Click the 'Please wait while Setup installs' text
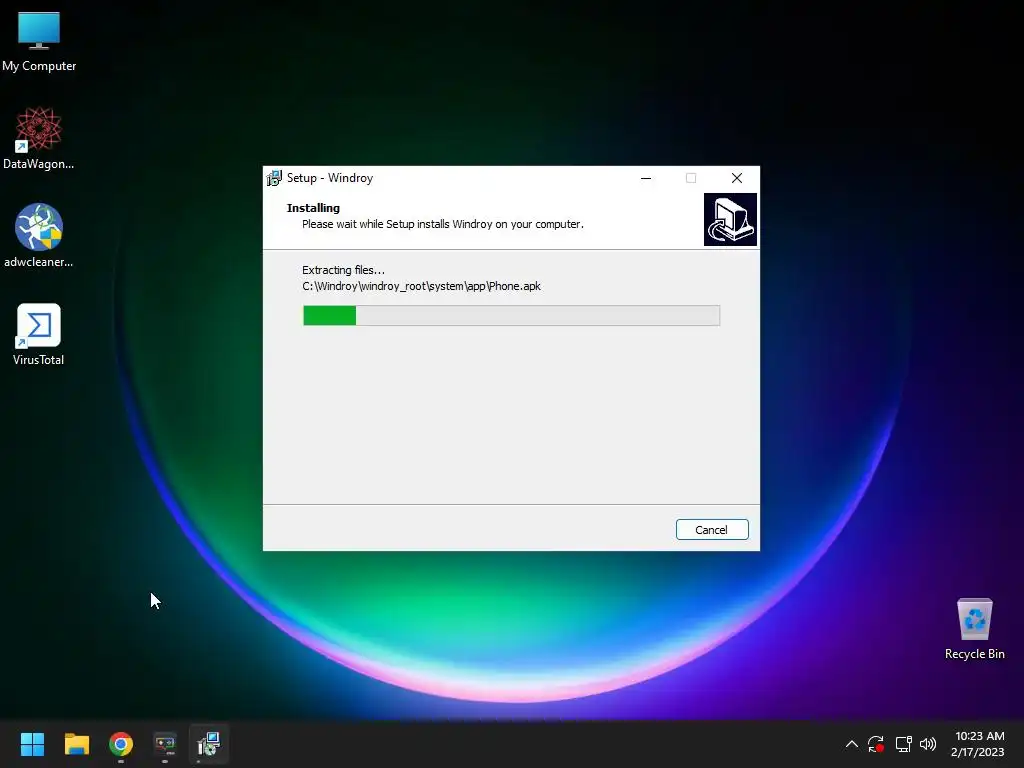1024x768 pixels. click(x=443, y=224)
